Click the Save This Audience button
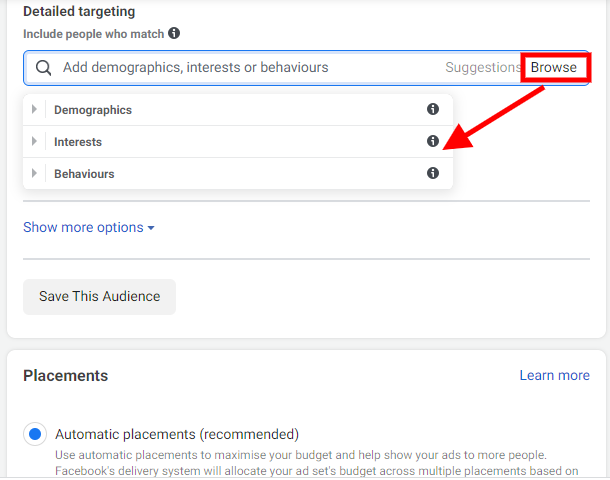This screenshot has height=480, width=610. pyautogui.click(x=99, y=296)
